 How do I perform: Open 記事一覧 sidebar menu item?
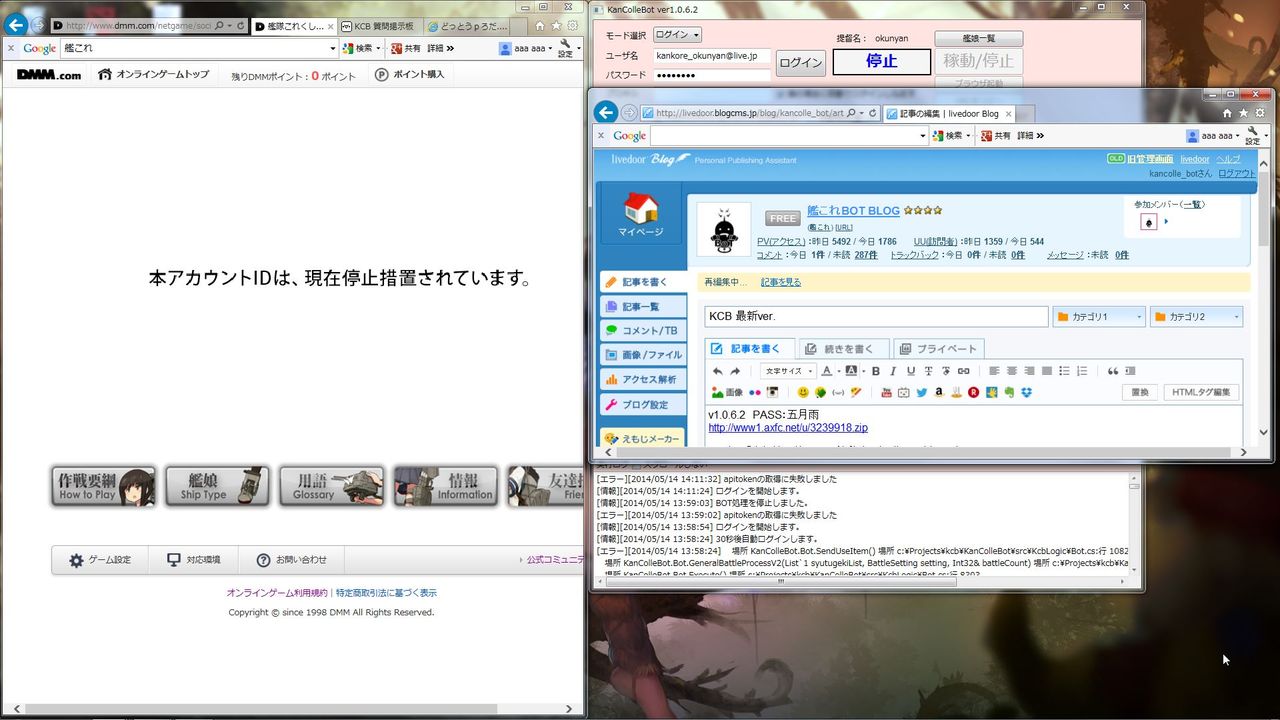click(x=644, y=306)
